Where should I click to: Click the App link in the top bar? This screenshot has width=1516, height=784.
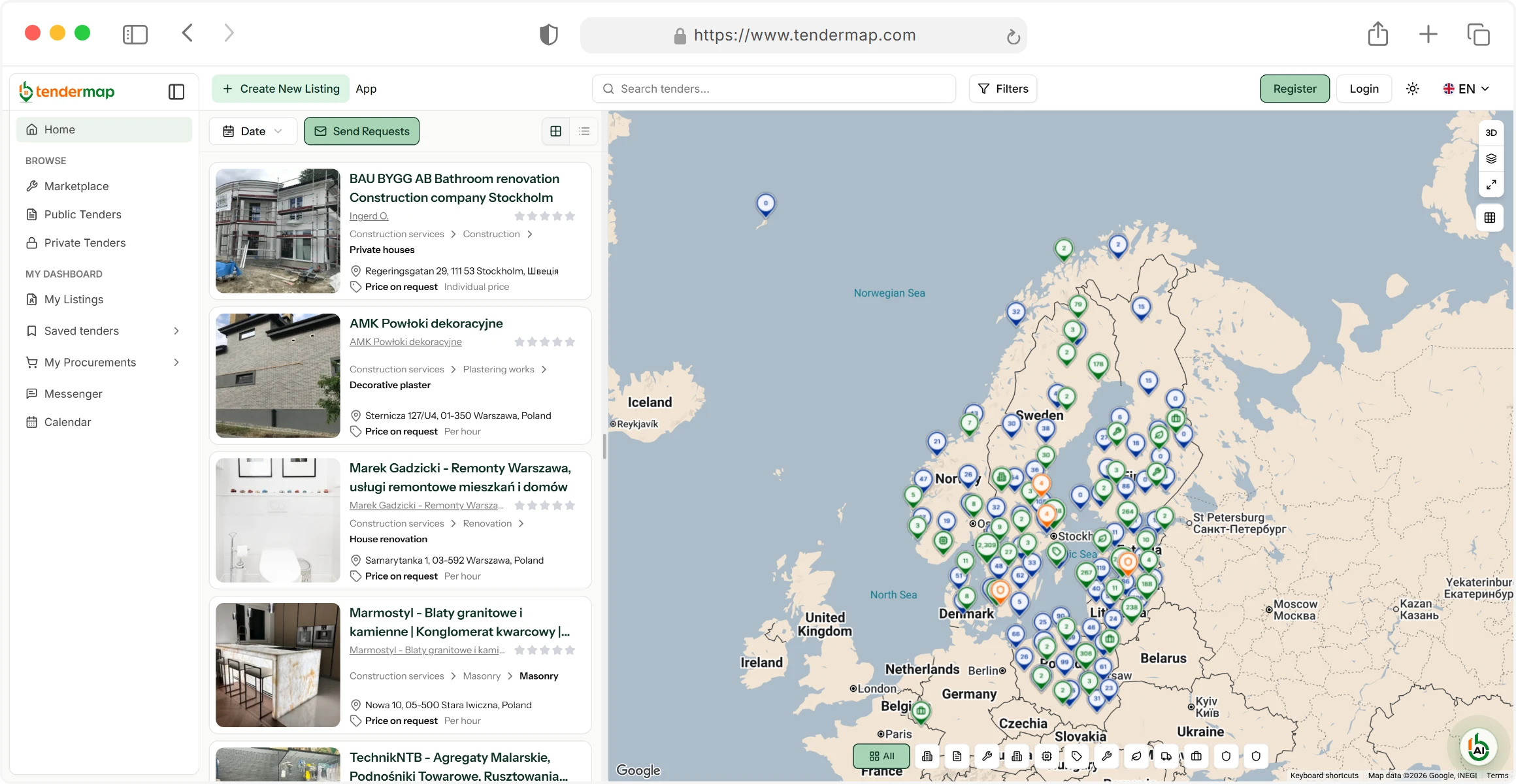coord(366,89)
